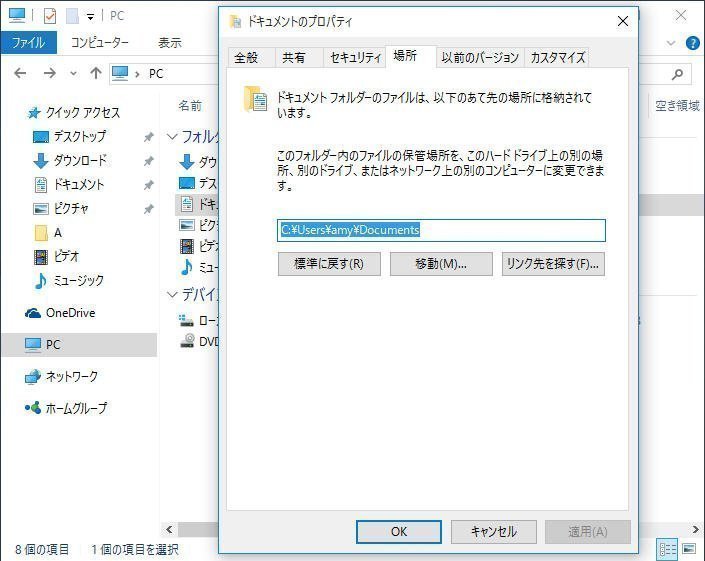Viewport: 705px width, 561px height.
Task: Open the カスタマイズ tab
Action: click(557, 58)
